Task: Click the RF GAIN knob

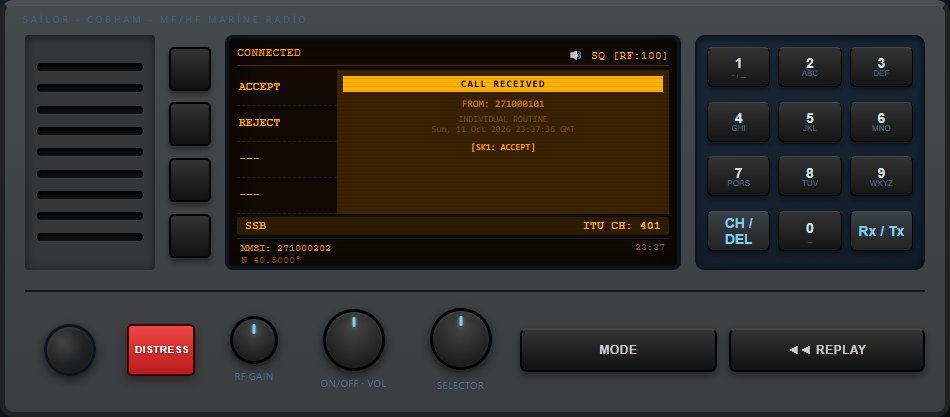Action: click(x=254, y=340)
